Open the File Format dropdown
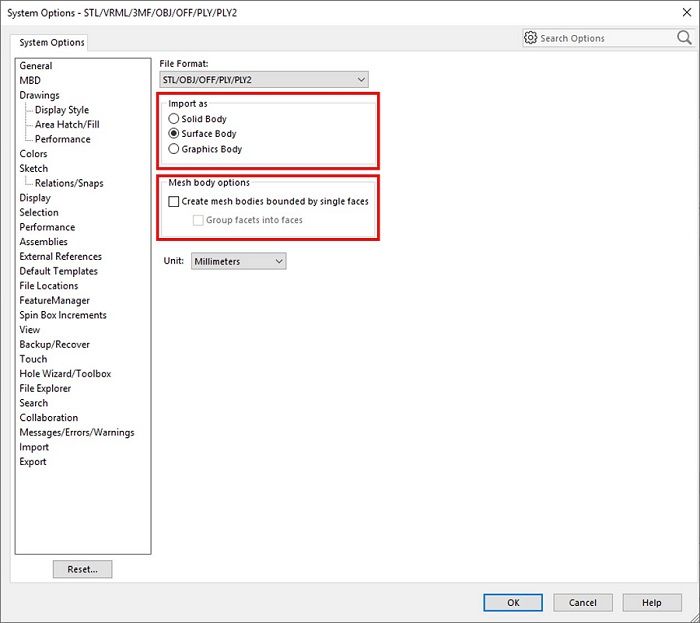700x623 pixels. tap(264, 80)
